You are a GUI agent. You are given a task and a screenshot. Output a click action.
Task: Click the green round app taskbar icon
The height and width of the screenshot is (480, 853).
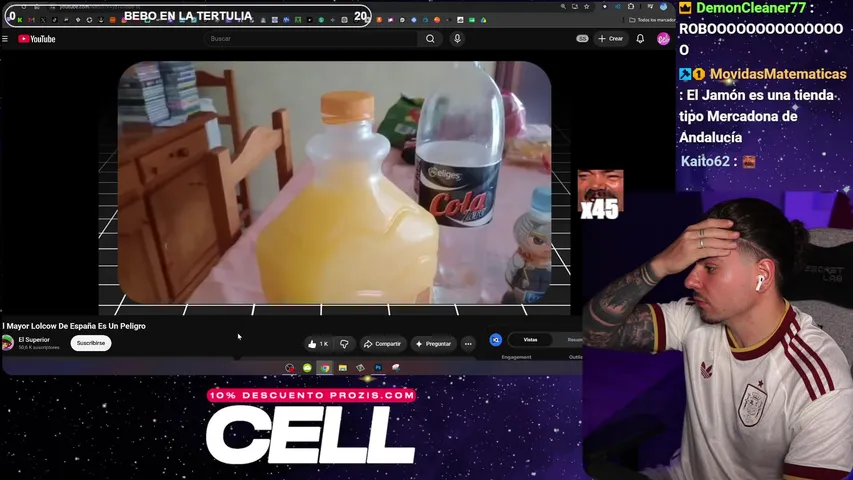(307, 368)
